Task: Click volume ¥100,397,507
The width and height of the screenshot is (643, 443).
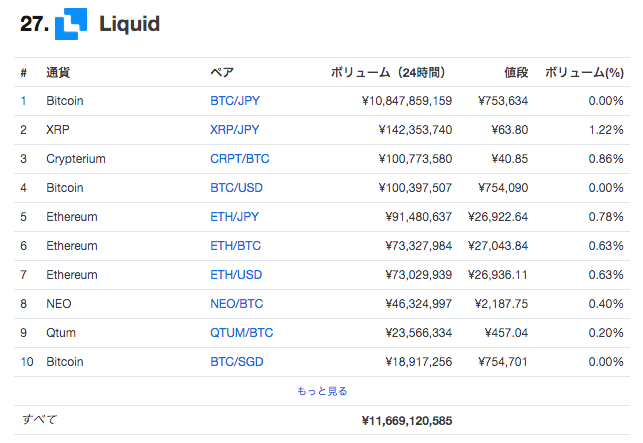Action: (x=415, y=188)
